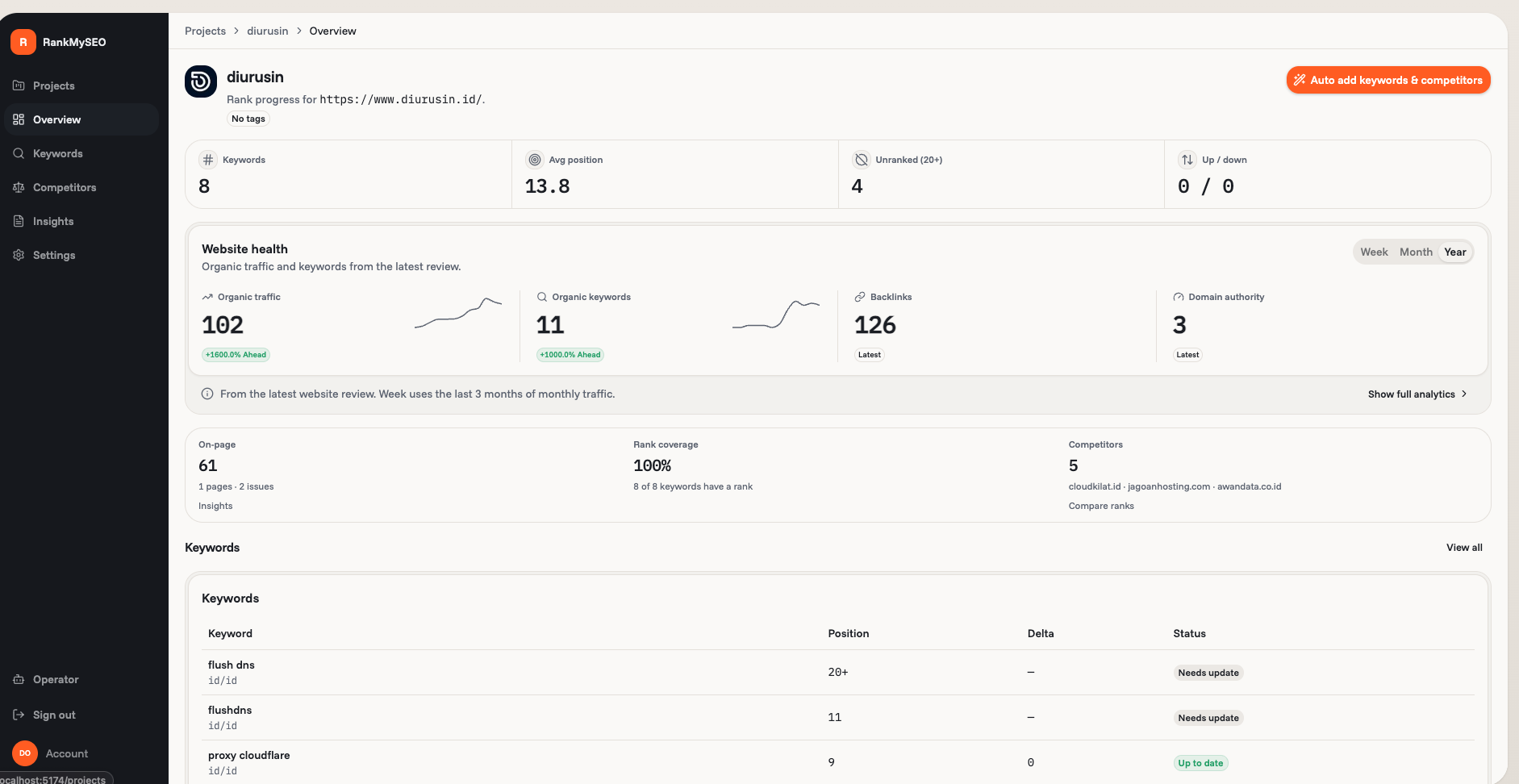Switch website health to Month

pos(1416,252)
